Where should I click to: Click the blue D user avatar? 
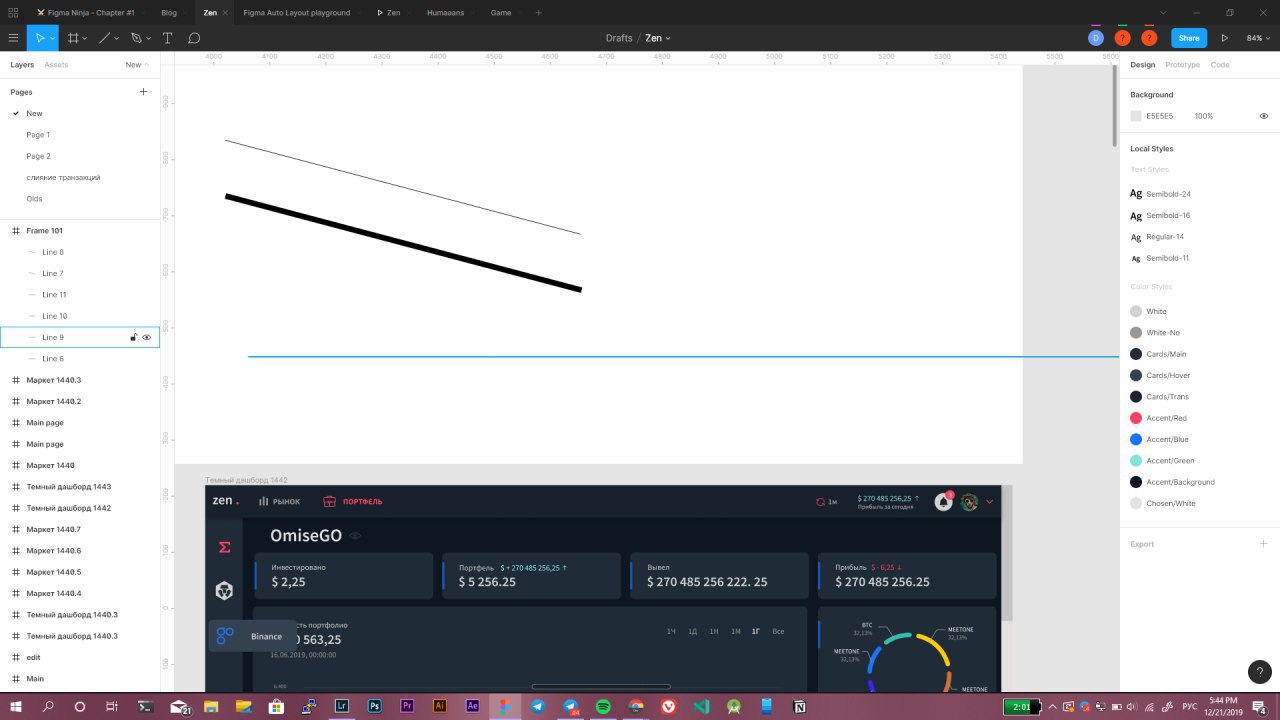point(1096,38)
